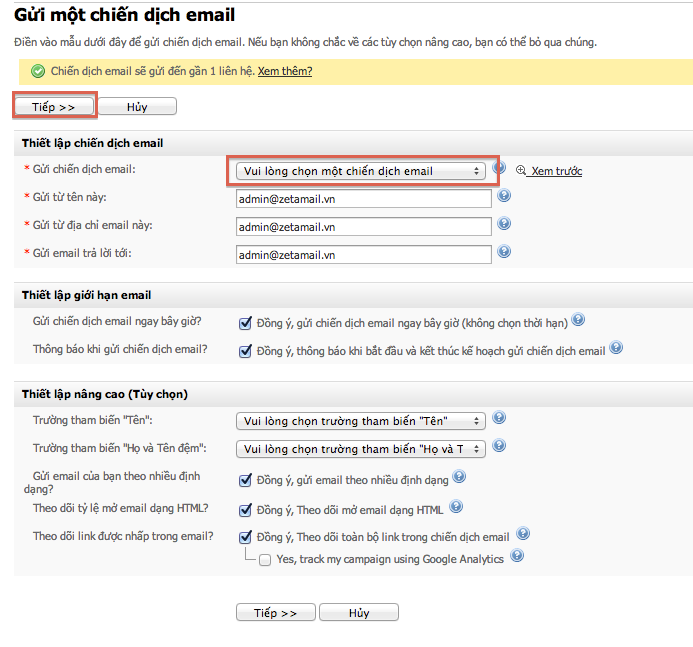
Task: Expand "Họ và Tên đệm" field dropdown
Action: [x=361, y=449]
